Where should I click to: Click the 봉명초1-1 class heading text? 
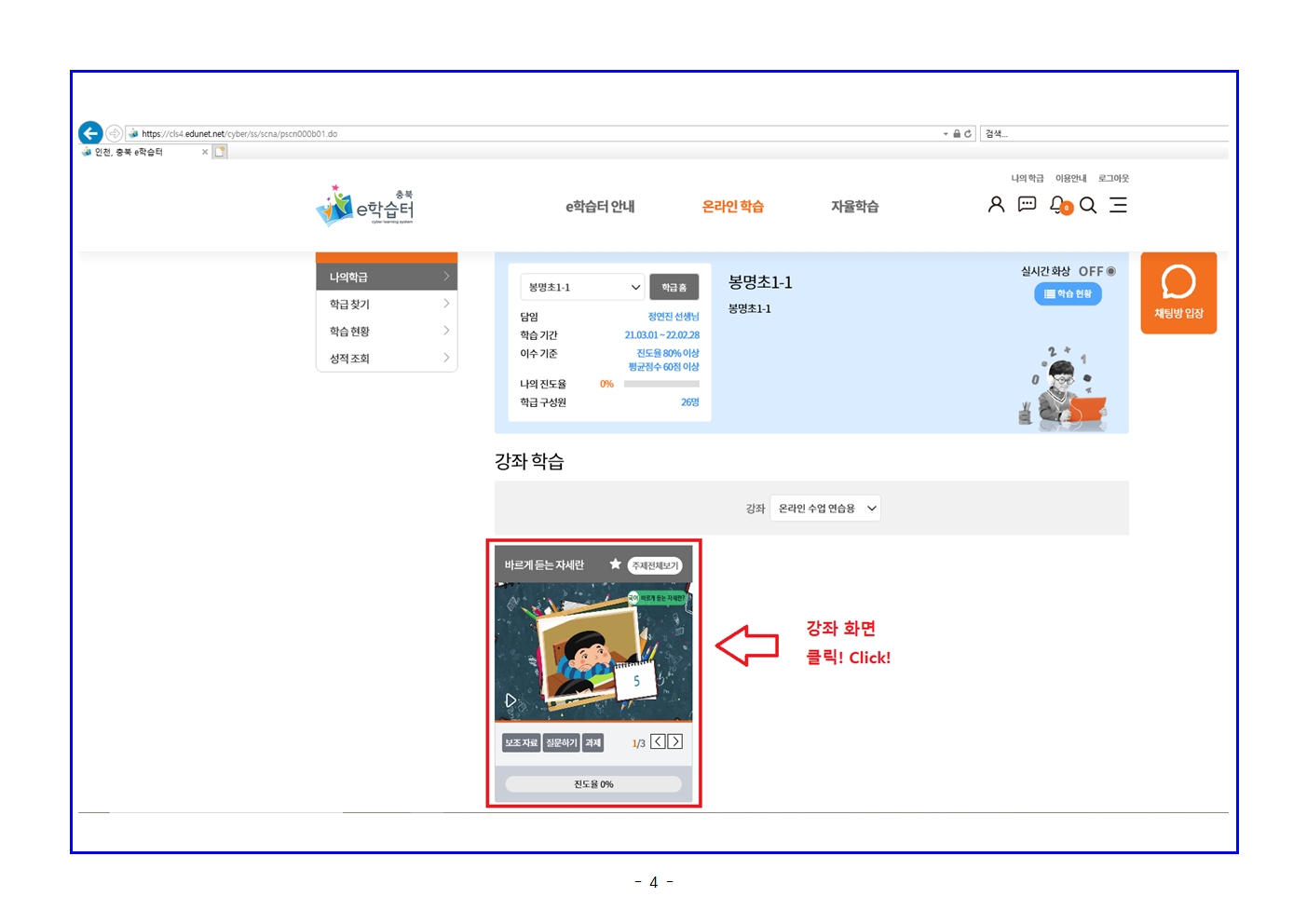(760, 282)
